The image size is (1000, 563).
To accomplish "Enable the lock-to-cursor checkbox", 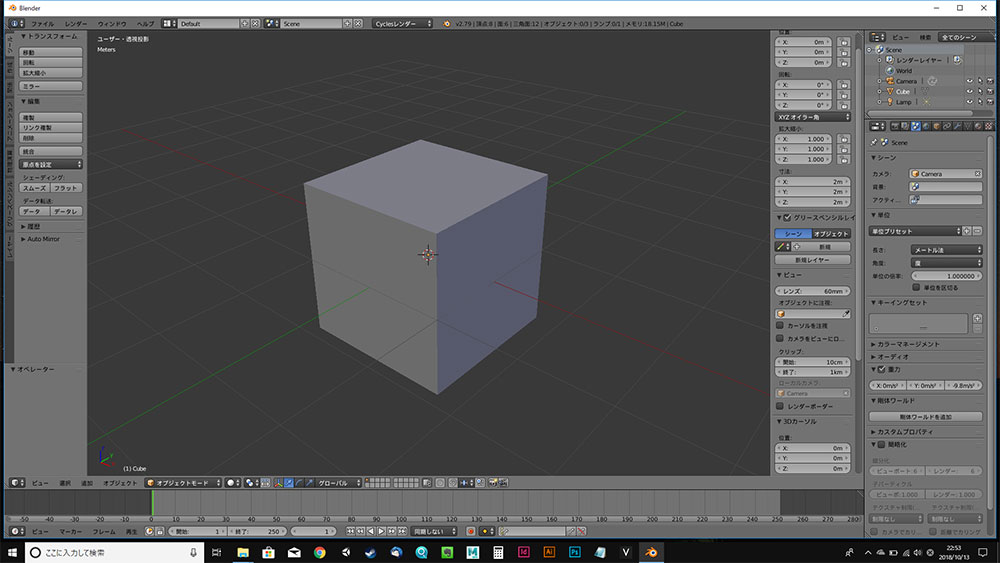I will [x=780, y=325].
